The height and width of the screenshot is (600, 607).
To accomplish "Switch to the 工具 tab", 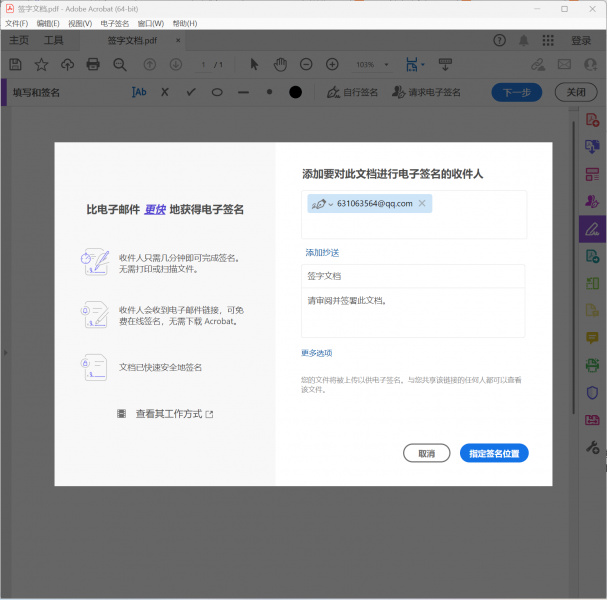I will pos(53,40).
